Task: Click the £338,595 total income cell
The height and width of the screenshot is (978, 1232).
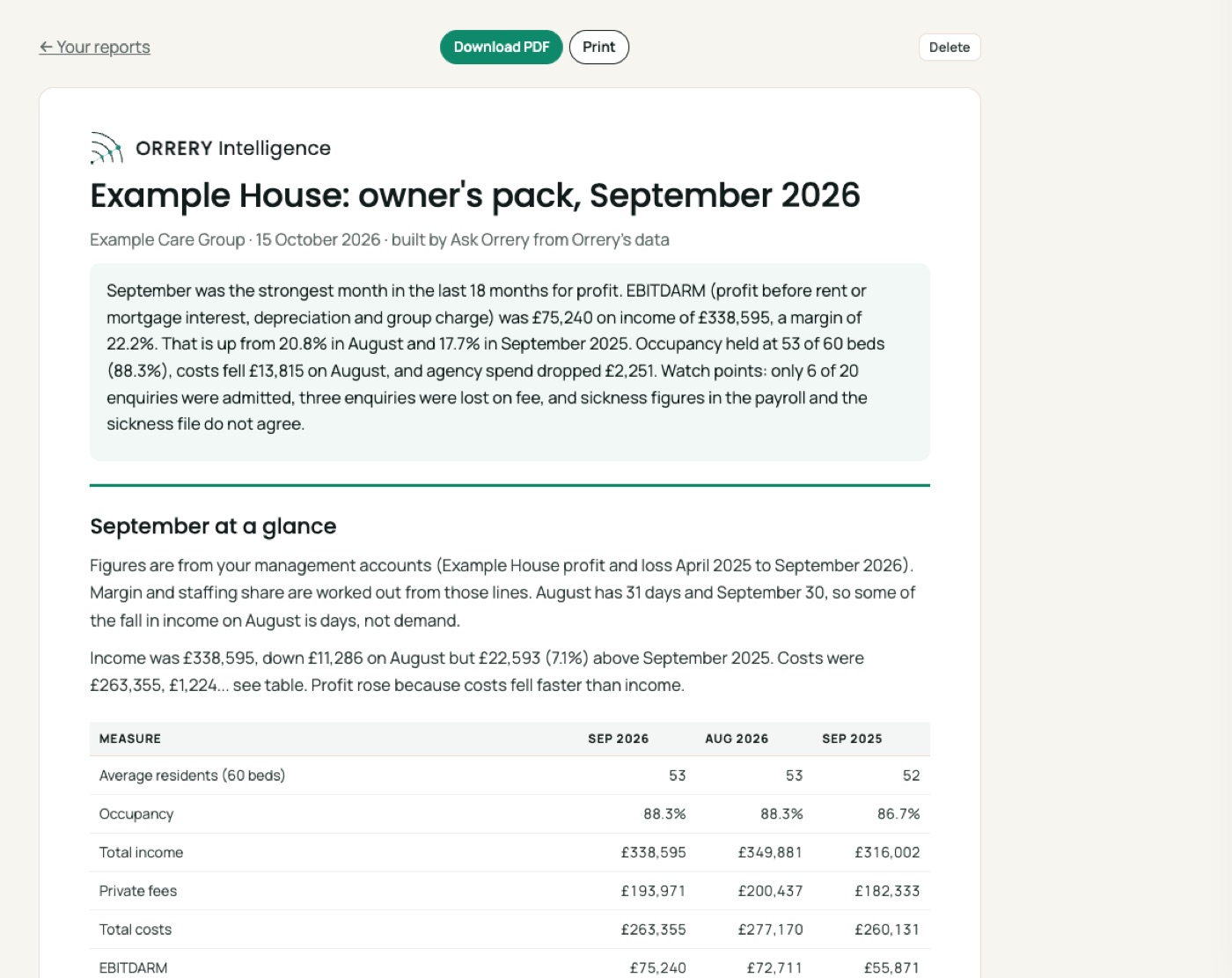Action: coord(654,853)
